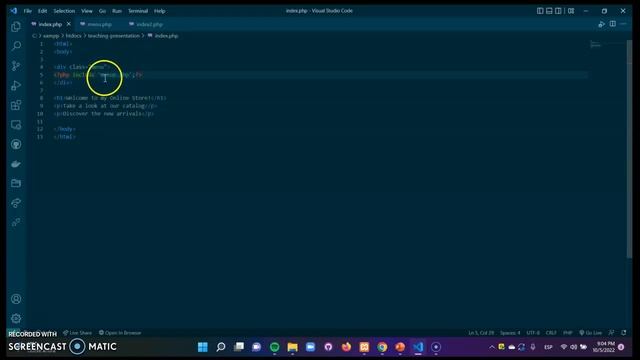Click the code line 'Welcome to my Online Store!'
The height and width of the screenshot is (360, 640).
point(110,98)
